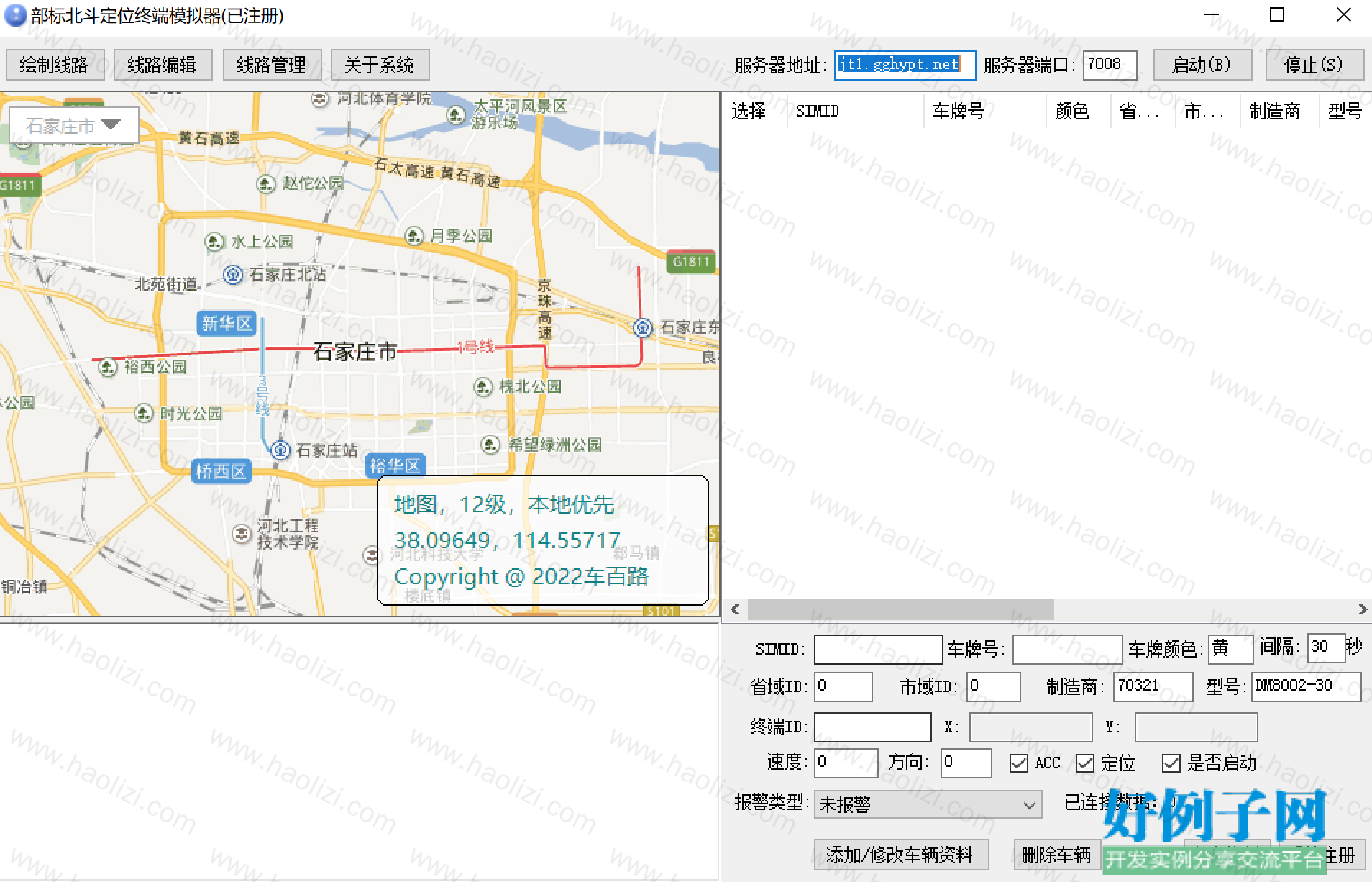Focus the 省域ID input field

pyautogui.click(x=843, y=686)
